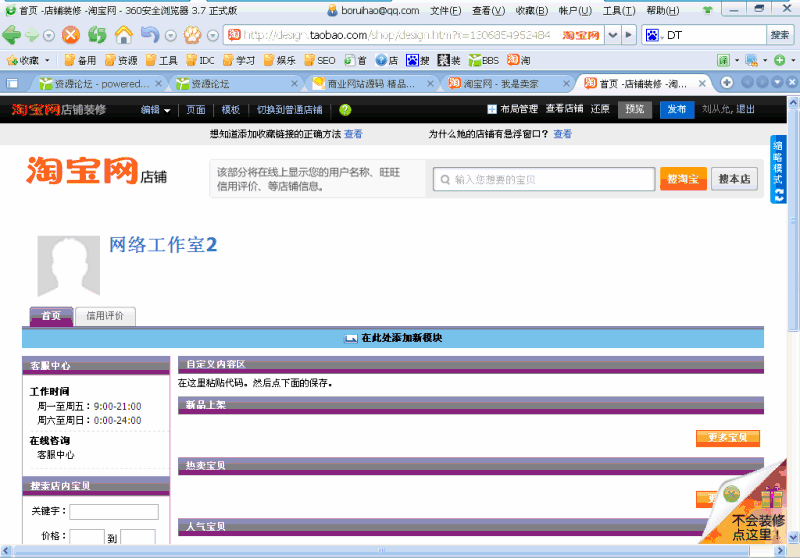This screenshot has width=800, height=558.
Task: Click the browser DT search box
Action: [x=713, y=35]
